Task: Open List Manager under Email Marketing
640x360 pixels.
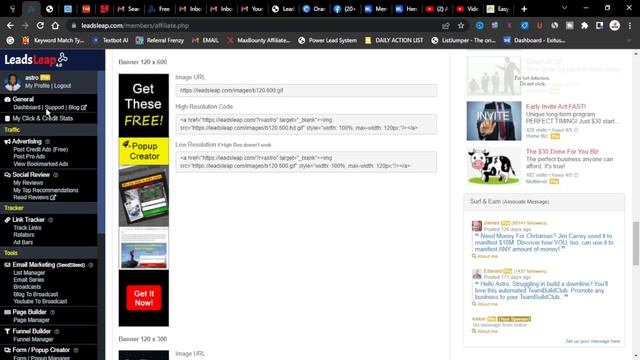Action: pos(29,273)
